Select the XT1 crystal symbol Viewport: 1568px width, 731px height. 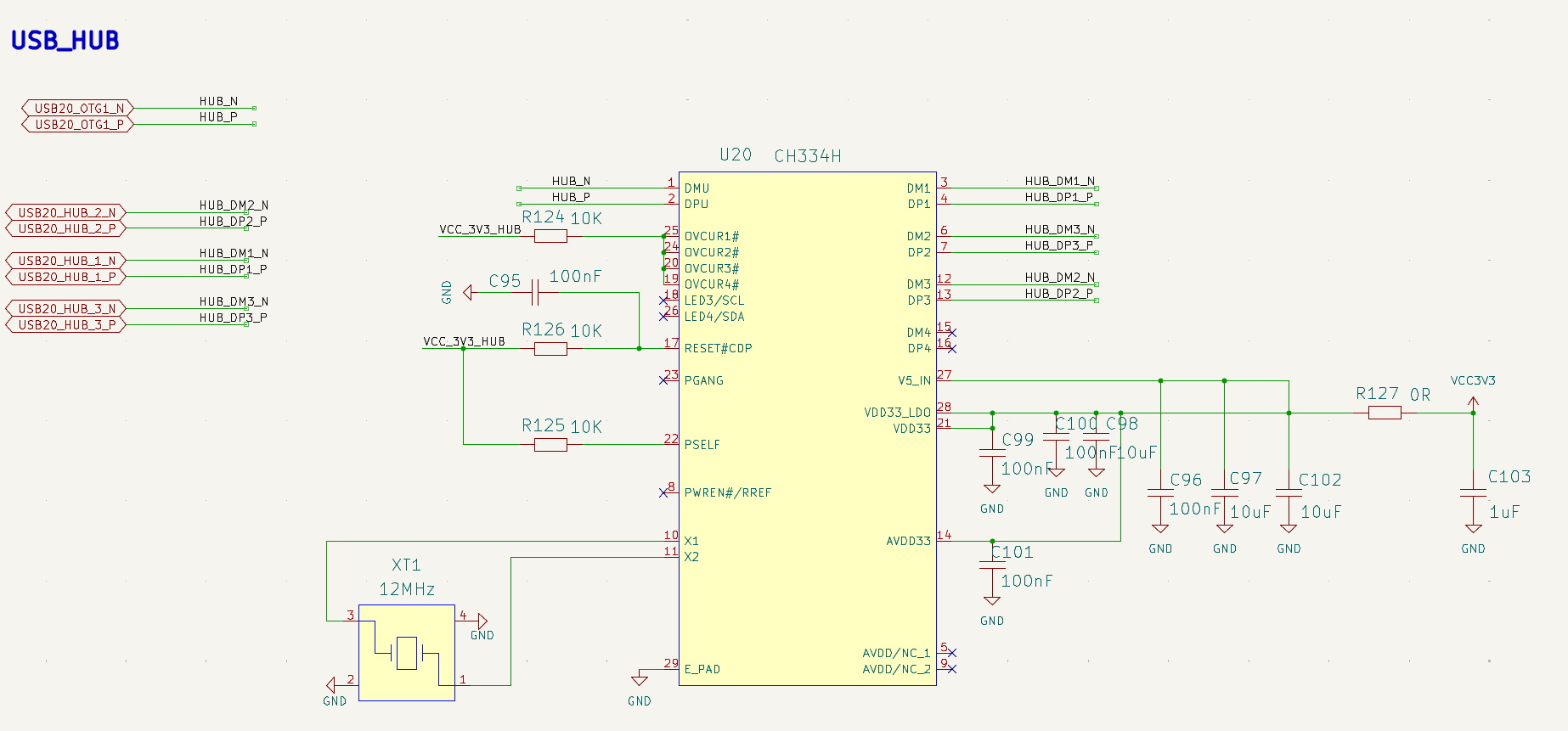406,652
